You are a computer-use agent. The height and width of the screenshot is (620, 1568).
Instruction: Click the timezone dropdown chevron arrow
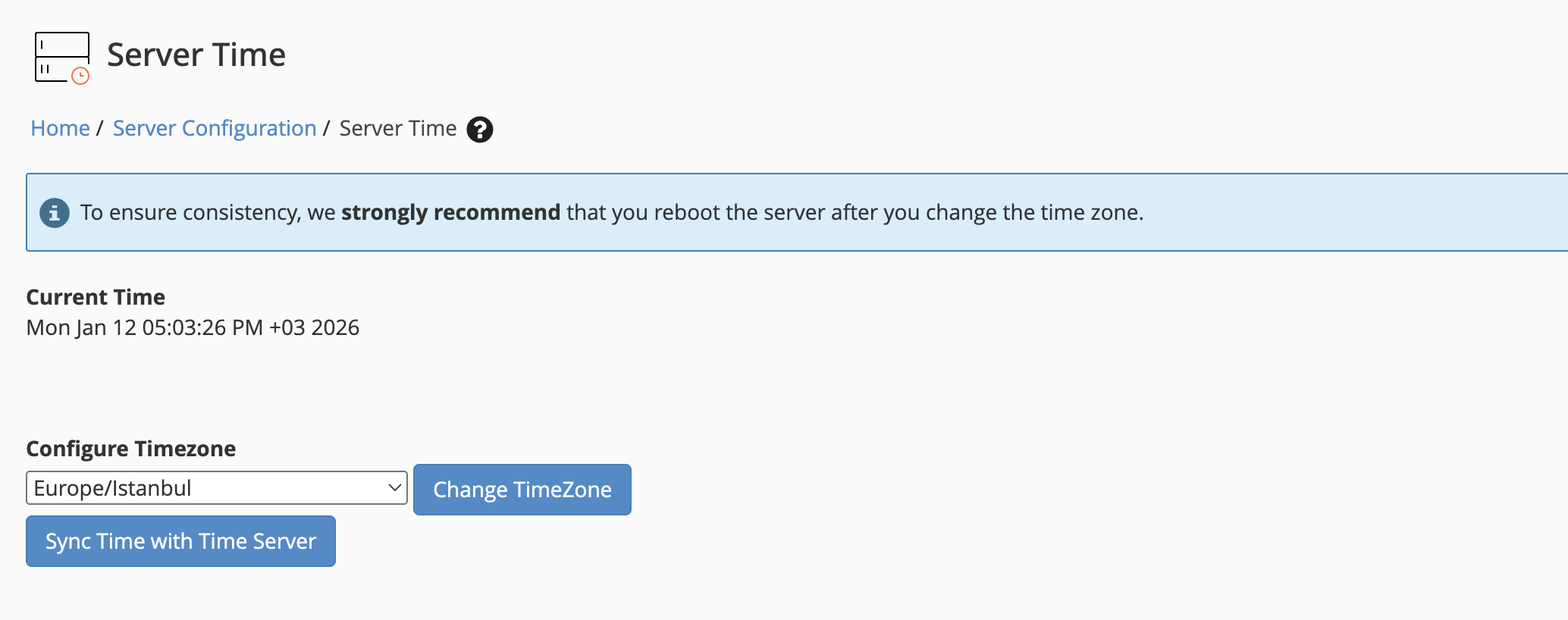coord(394,487)
